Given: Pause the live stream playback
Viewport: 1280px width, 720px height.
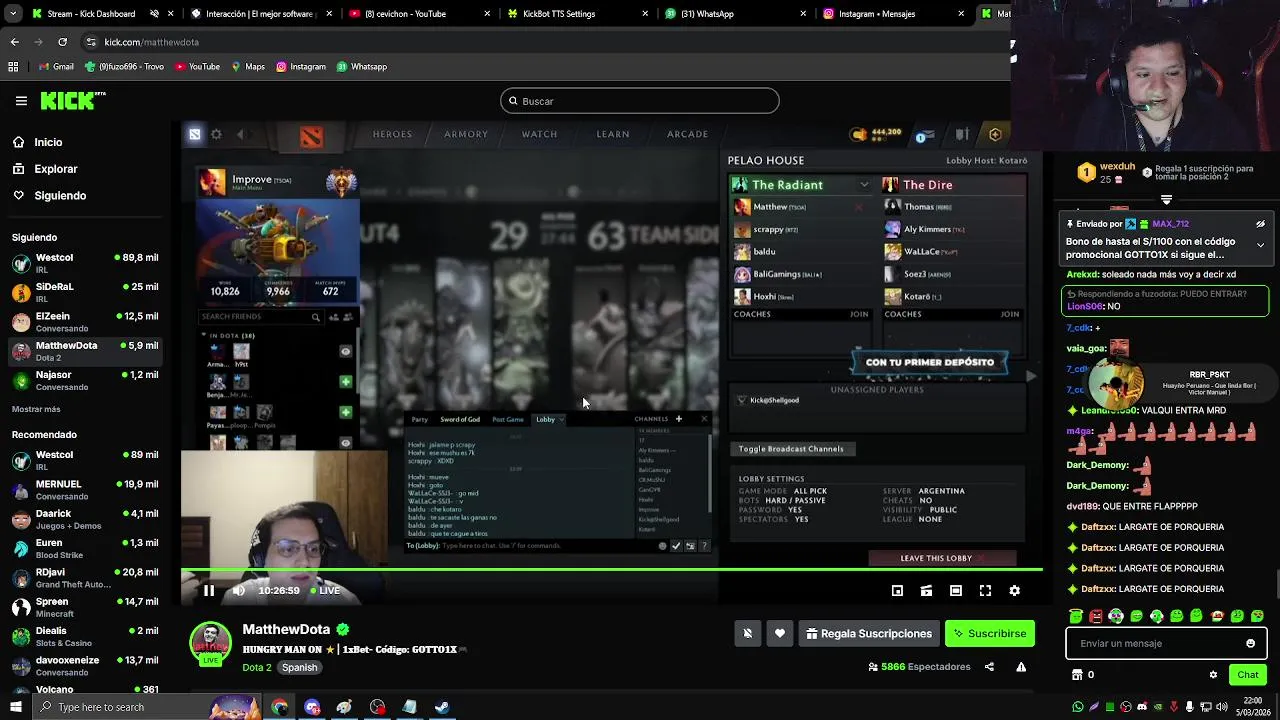Looking at the screenshot, I should click(x=209, y=591).
